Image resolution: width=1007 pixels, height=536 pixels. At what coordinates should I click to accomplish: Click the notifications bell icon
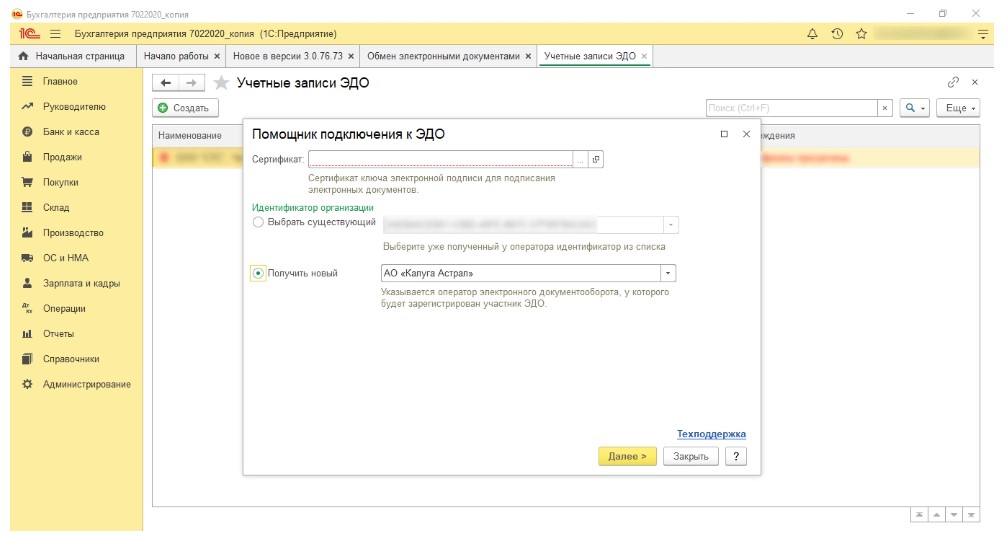coord(813,34)
